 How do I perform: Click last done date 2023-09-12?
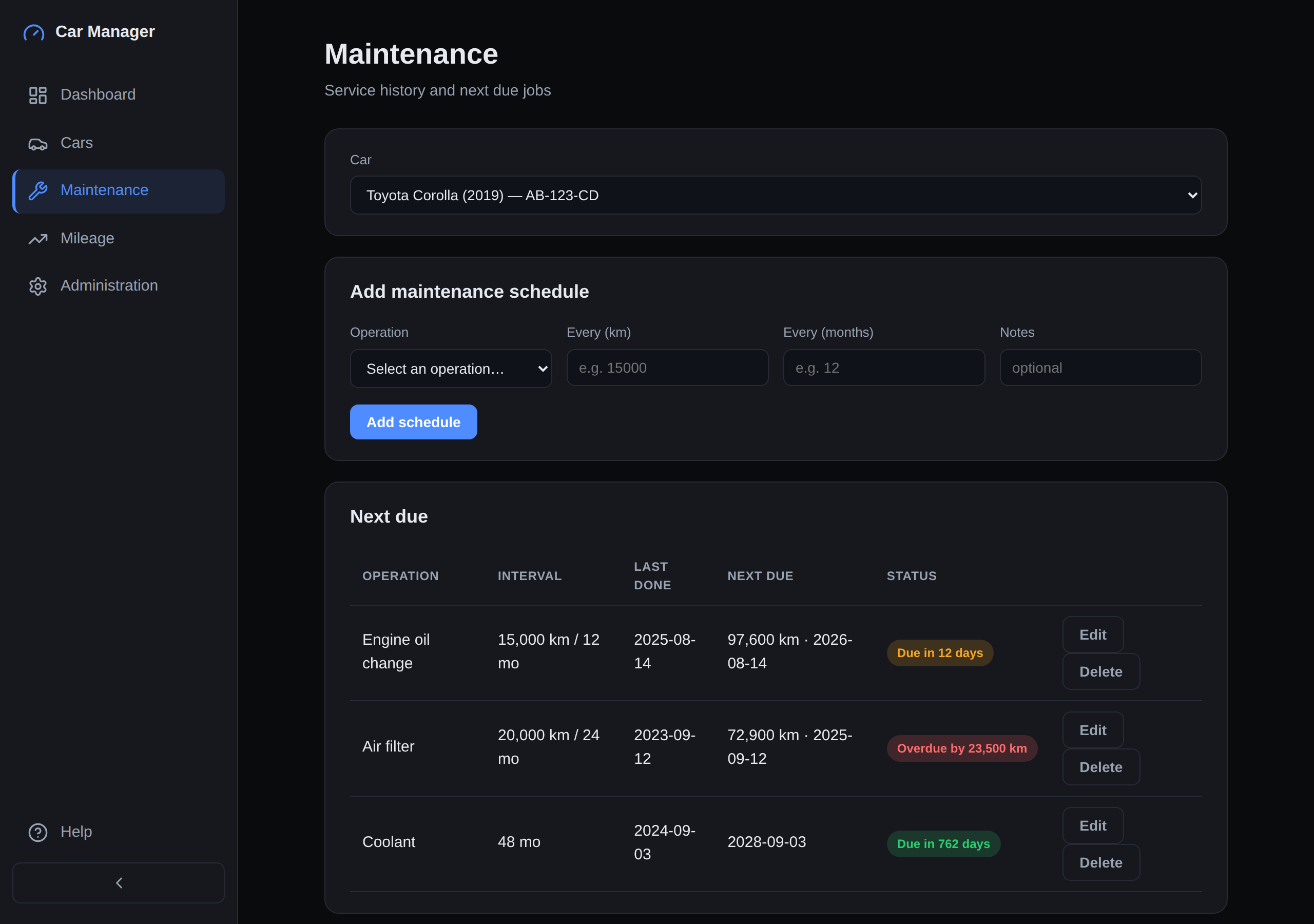pos(664,746)
